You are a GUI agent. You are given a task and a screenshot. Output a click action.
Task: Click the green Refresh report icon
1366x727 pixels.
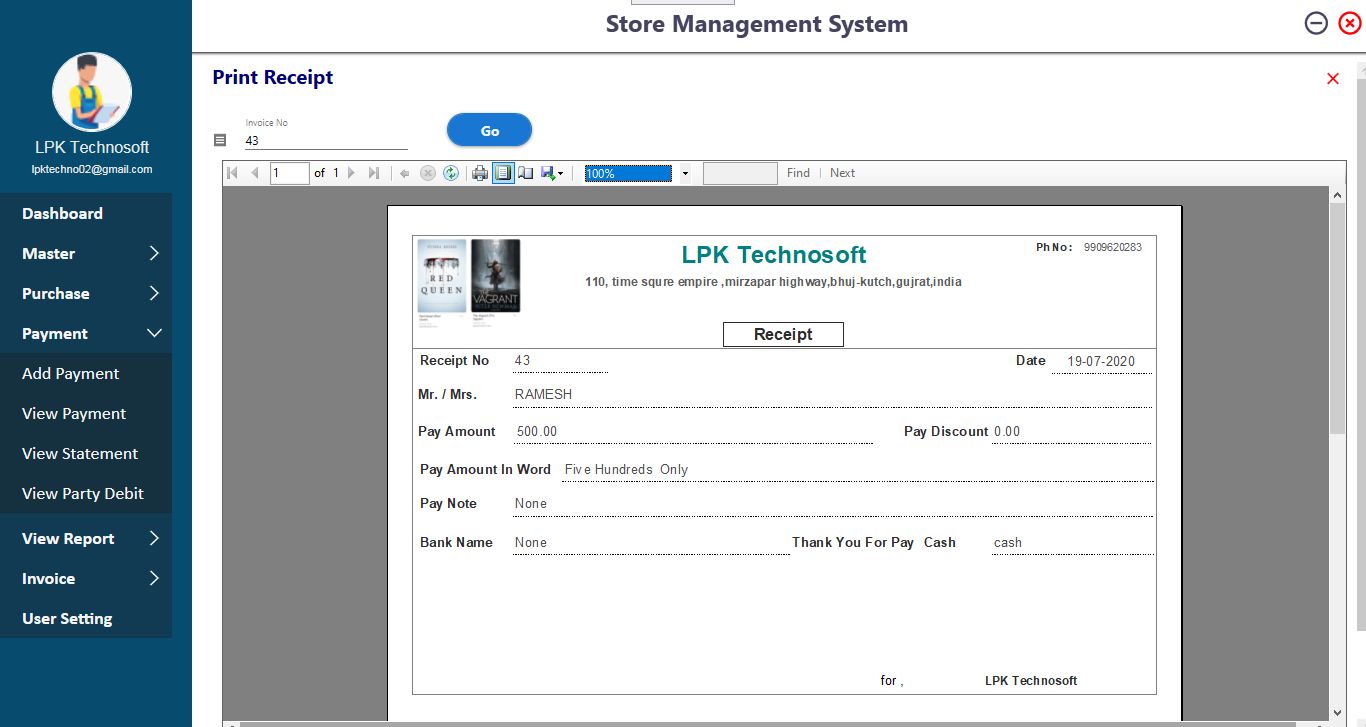click(x=451, y=173)
